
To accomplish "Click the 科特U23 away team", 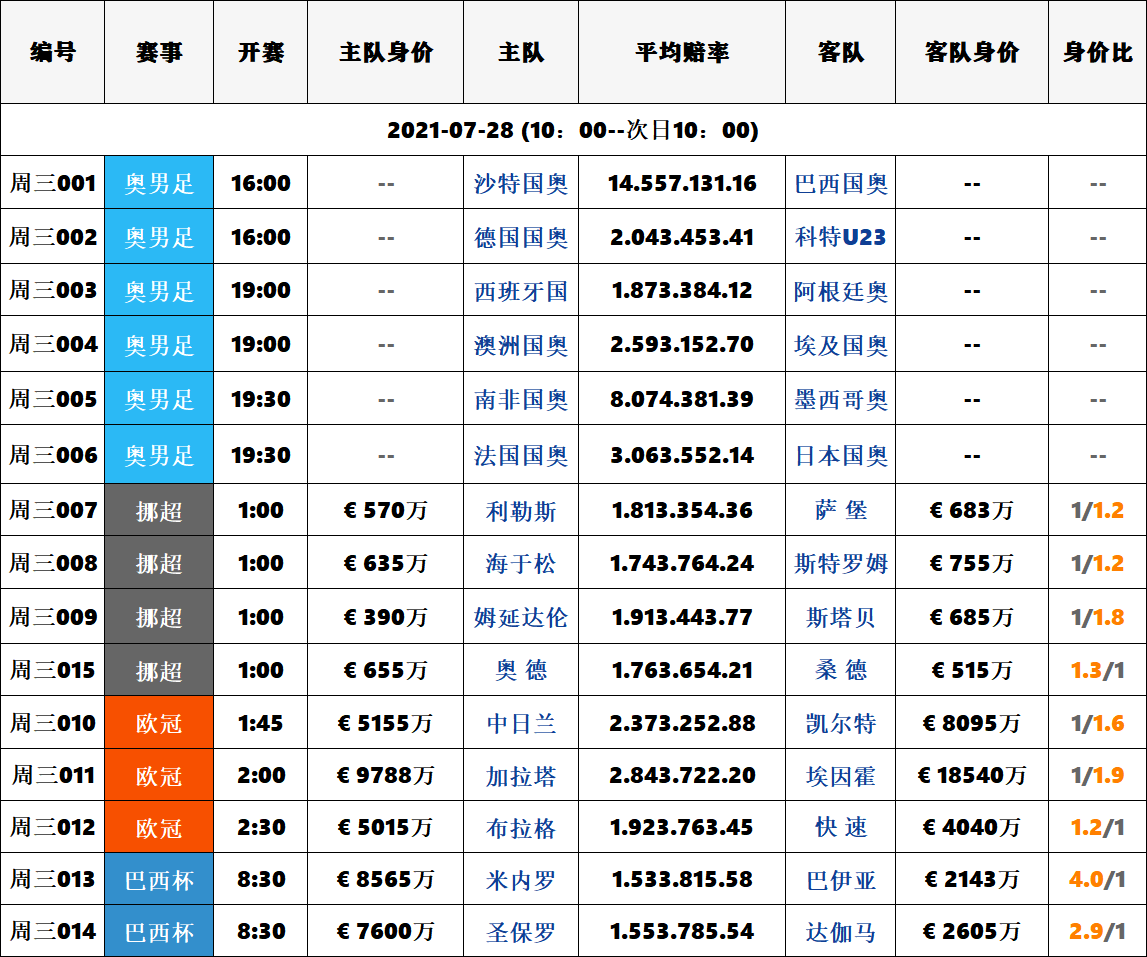I will pos(840,238).
